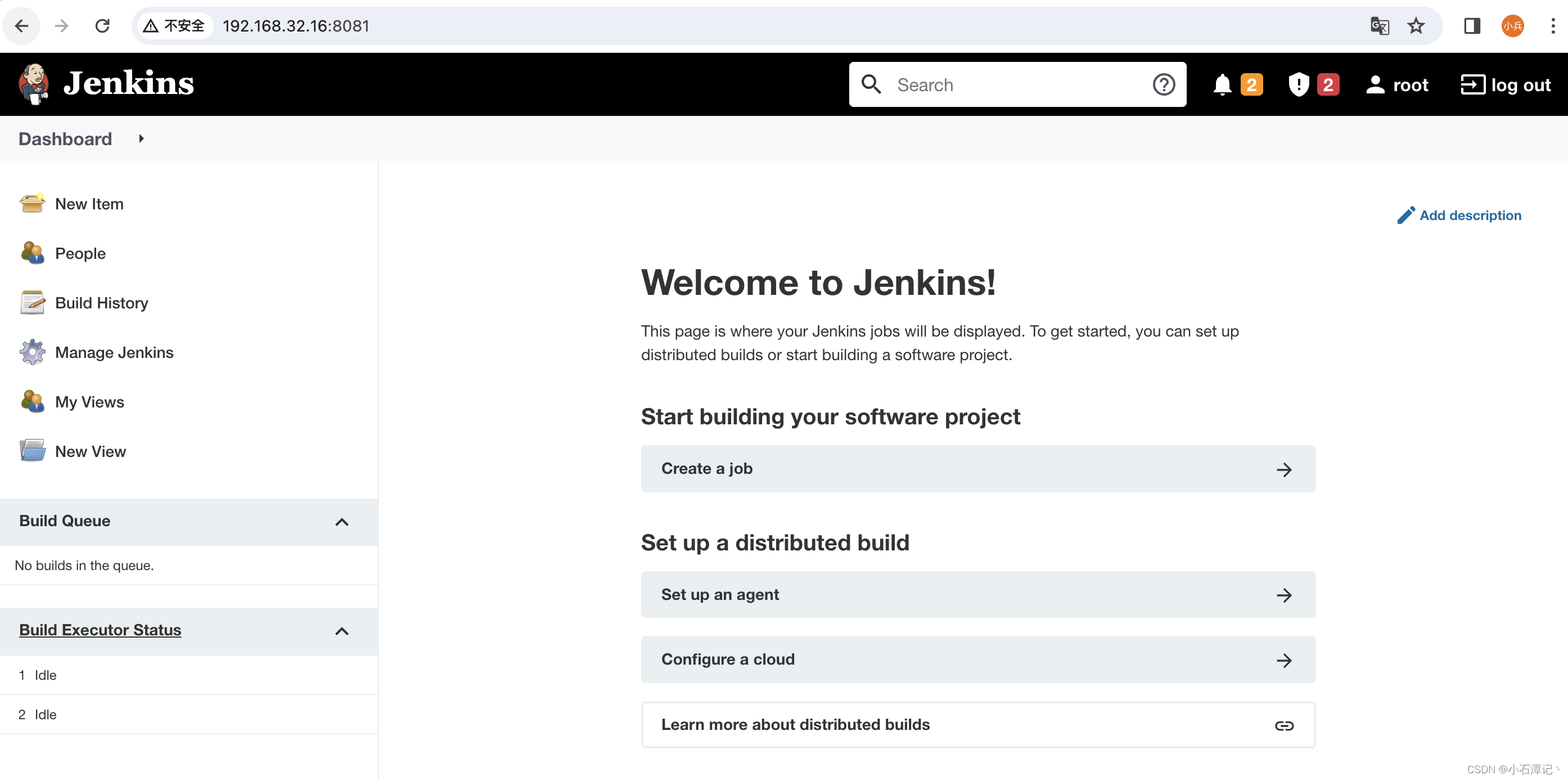The height and width of the screenshot is (780, 1568).
Task: Click the address bar URL 192.168.32.16:8081
Action: [x=296, y=25]
